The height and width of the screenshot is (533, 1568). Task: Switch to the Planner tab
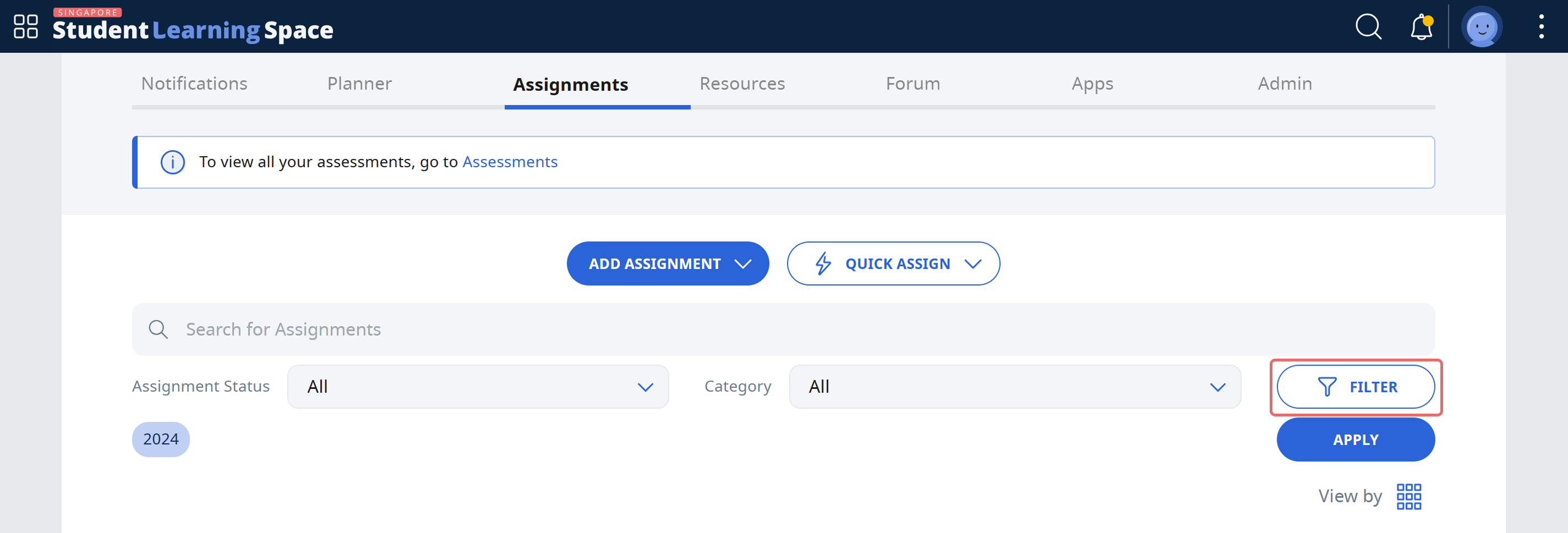359,84
